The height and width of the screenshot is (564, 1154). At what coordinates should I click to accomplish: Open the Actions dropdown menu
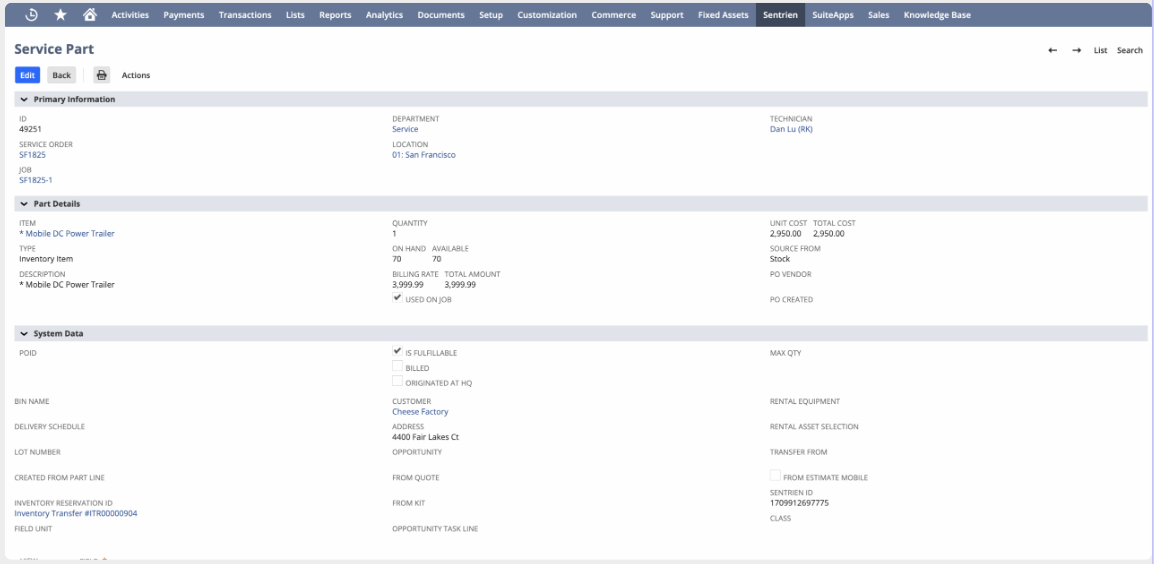pos(136,75)
